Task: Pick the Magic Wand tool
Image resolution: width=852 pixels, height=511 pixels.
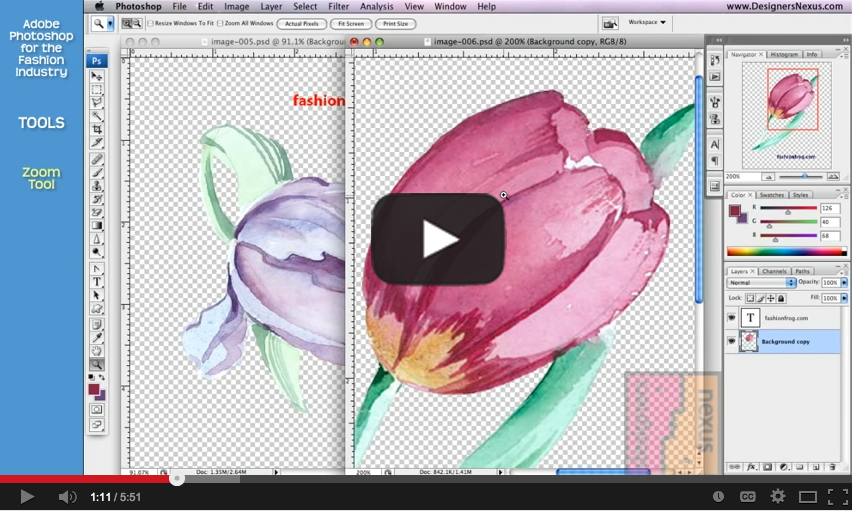Action: [x=97, y=116]
